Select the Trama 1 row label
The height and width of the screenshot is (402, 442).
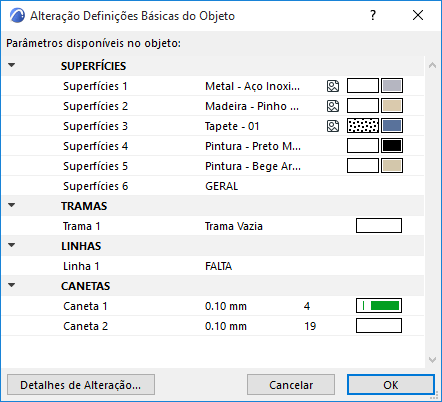(x=82, y=226)
